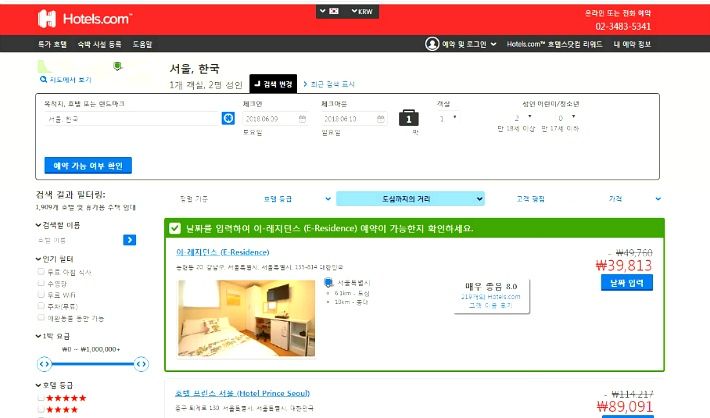Enable swimming pool filter checkbox
Viewport: 710px width, 418px height.
[x=41, y=283]
